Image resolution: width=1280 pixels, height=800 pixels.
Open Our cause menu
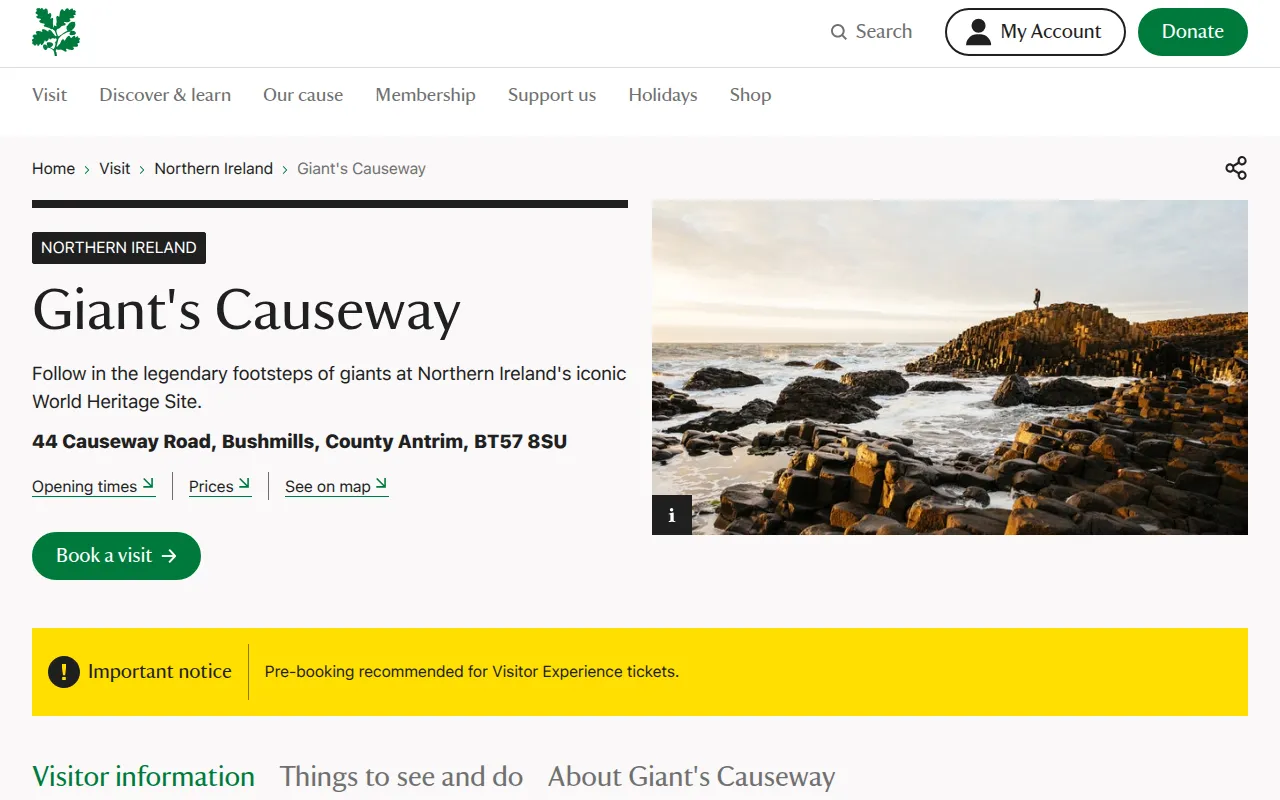pyautogui.click(x=303, y=95)
